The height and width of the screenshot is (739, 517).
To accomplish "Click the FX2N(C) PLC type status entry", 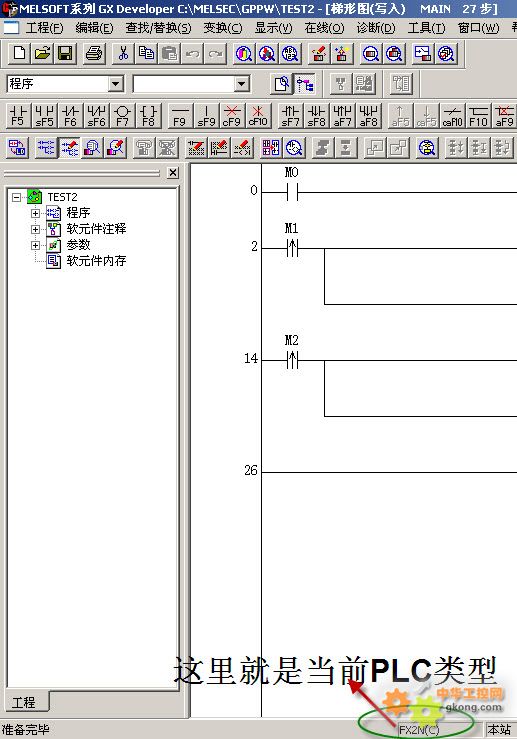I will tap(419, 730).
